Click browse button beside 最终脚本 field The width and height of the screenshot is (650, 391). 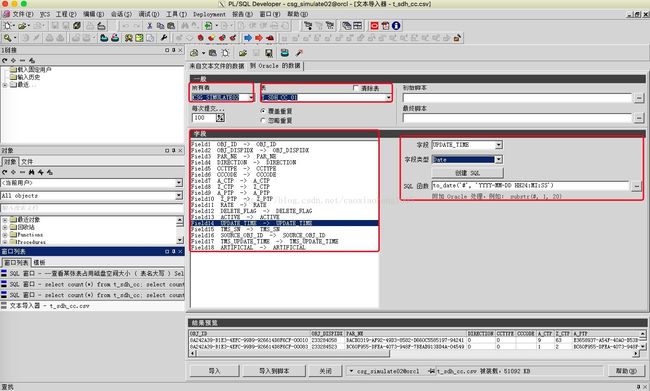[x=639, y=118]
